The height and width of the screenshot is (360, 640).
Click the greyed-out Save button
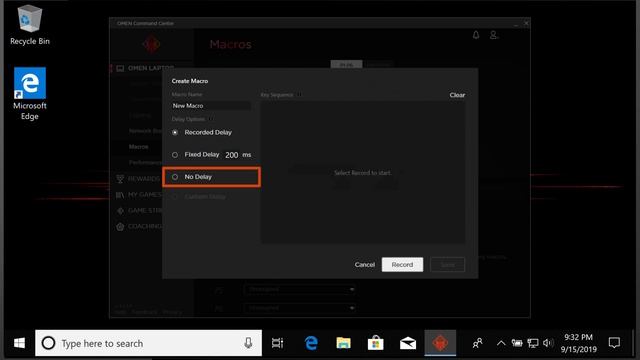point(447,265)
